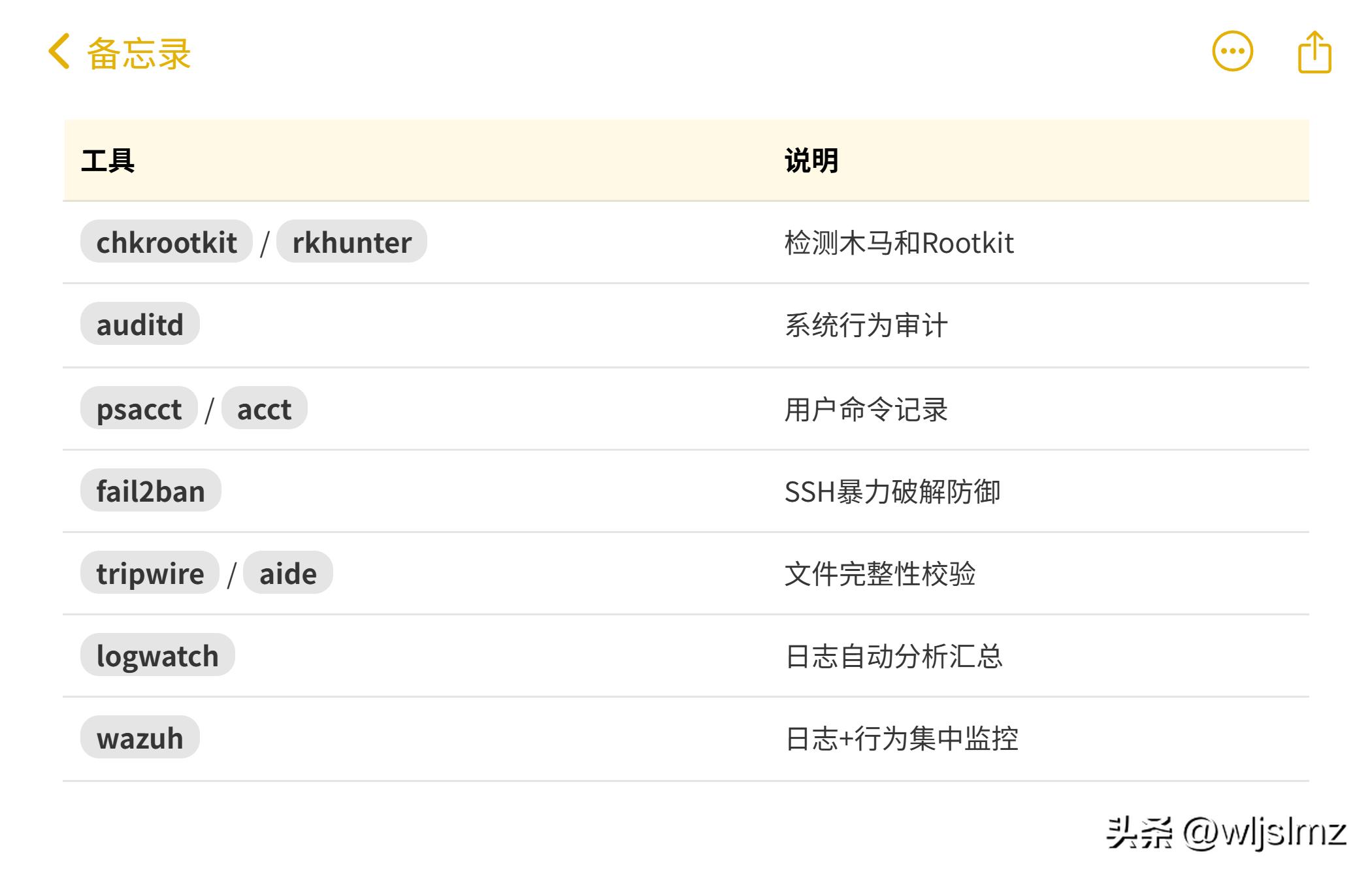The image size is (1372, 876).
Task: Select the logwatch tool pill
Action: click(x=157, y=655)
